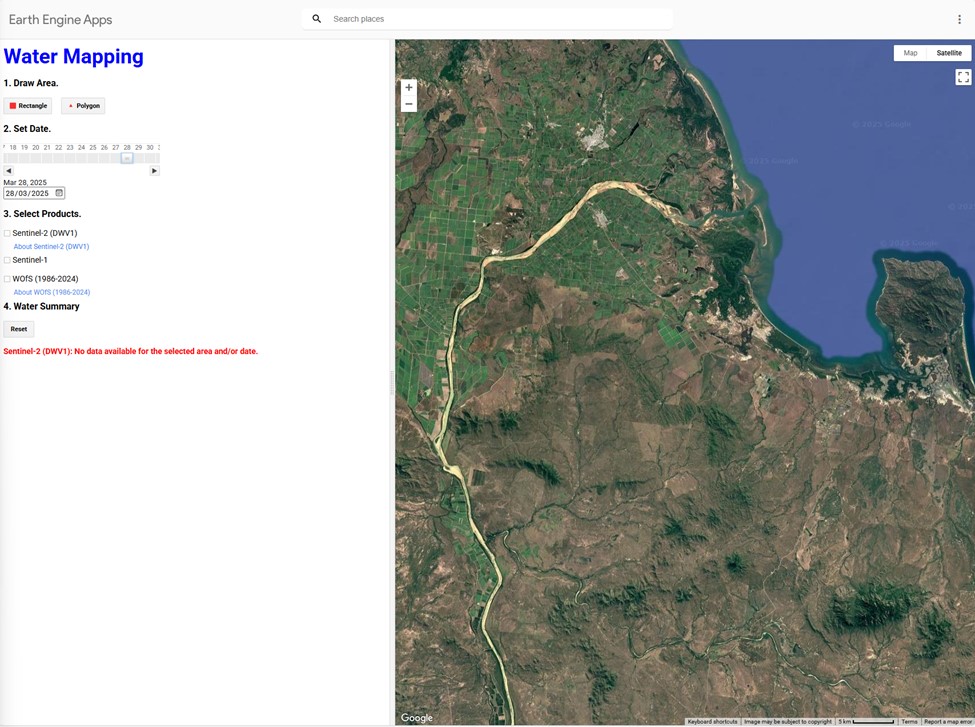This screenshot has width=975, height=727.
Task: Click date 22 on slider scale
Action: pyautogui.click(x=58, y=147)
